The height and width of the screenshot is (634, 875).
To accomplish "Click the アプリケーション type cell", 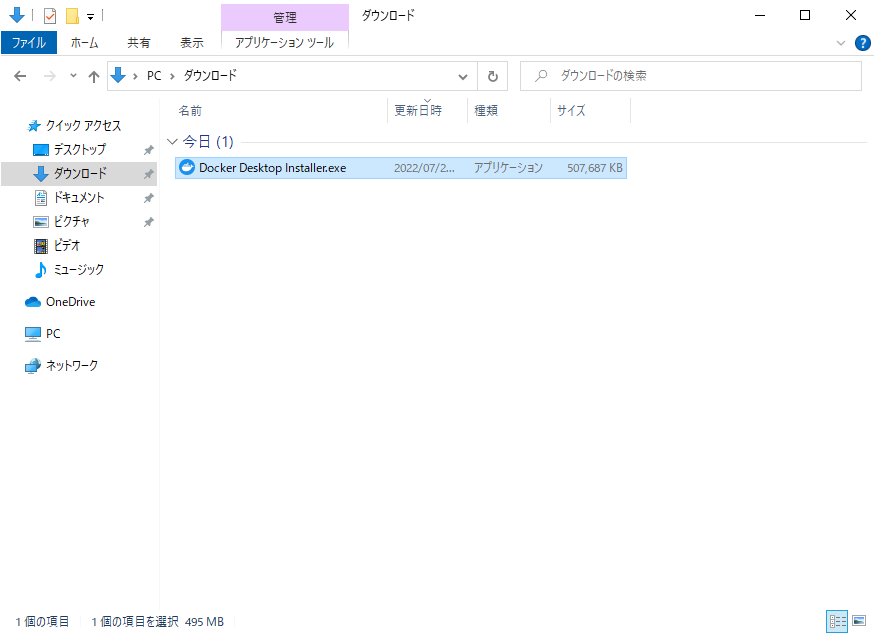I will click(x=508, y=168).
